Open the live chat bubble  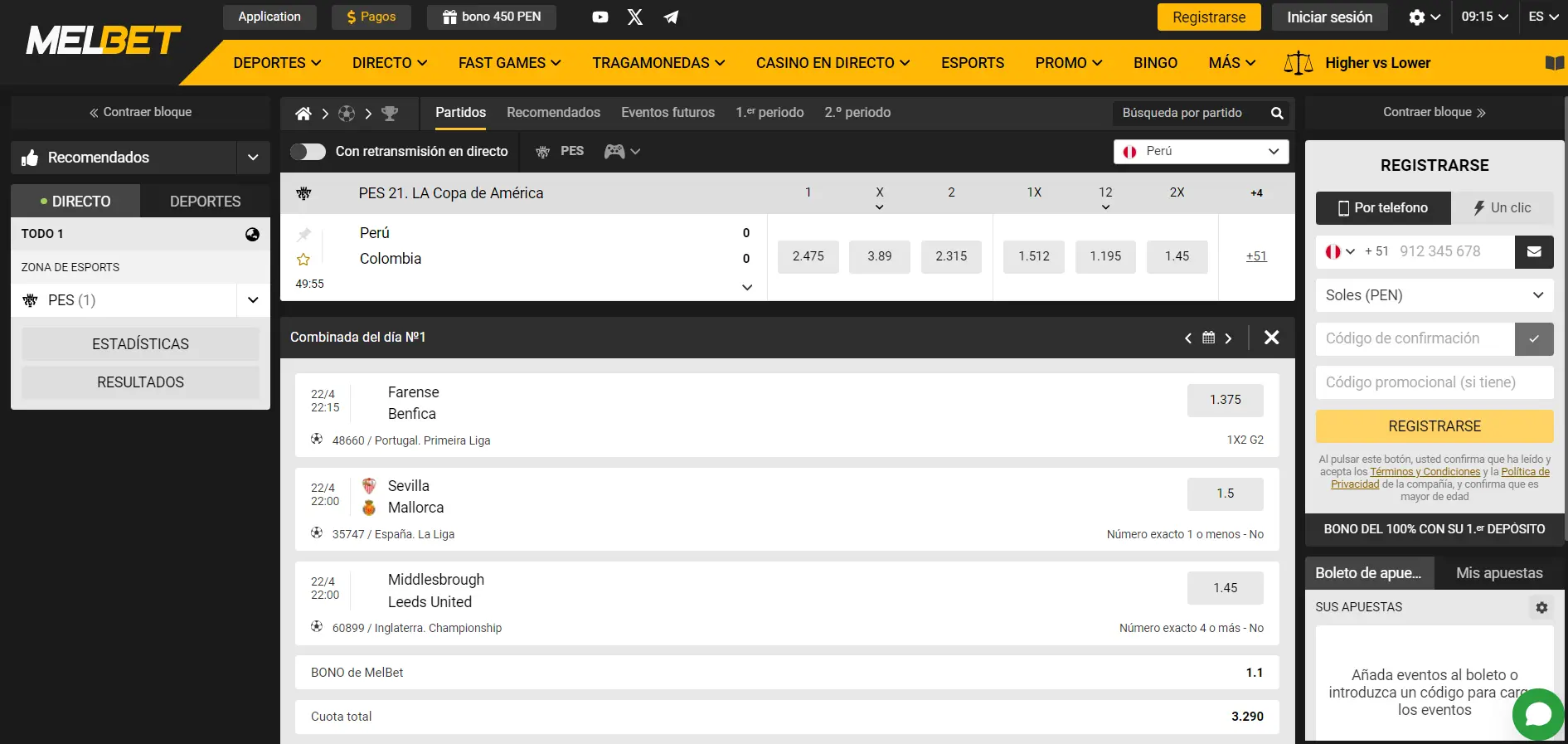[x=1537, y=714]
